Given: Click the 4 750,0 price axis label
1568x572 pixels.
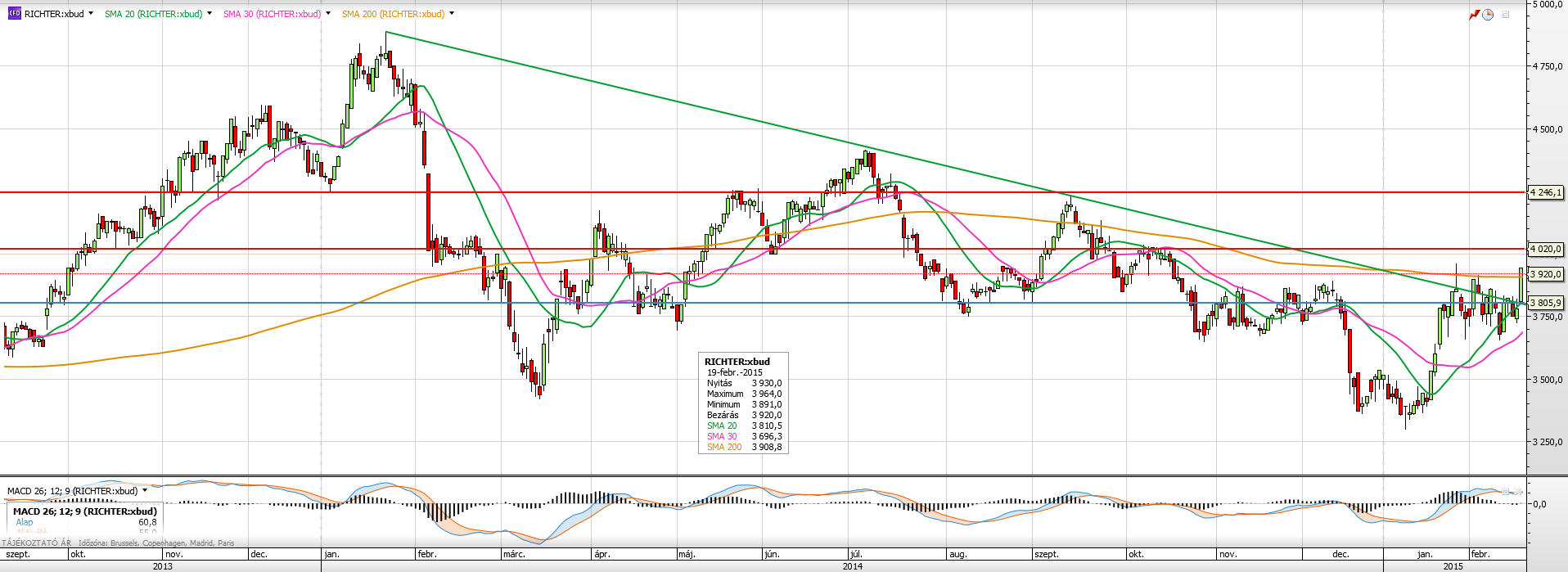Looking at the screenshot, I should point(1547,66).
